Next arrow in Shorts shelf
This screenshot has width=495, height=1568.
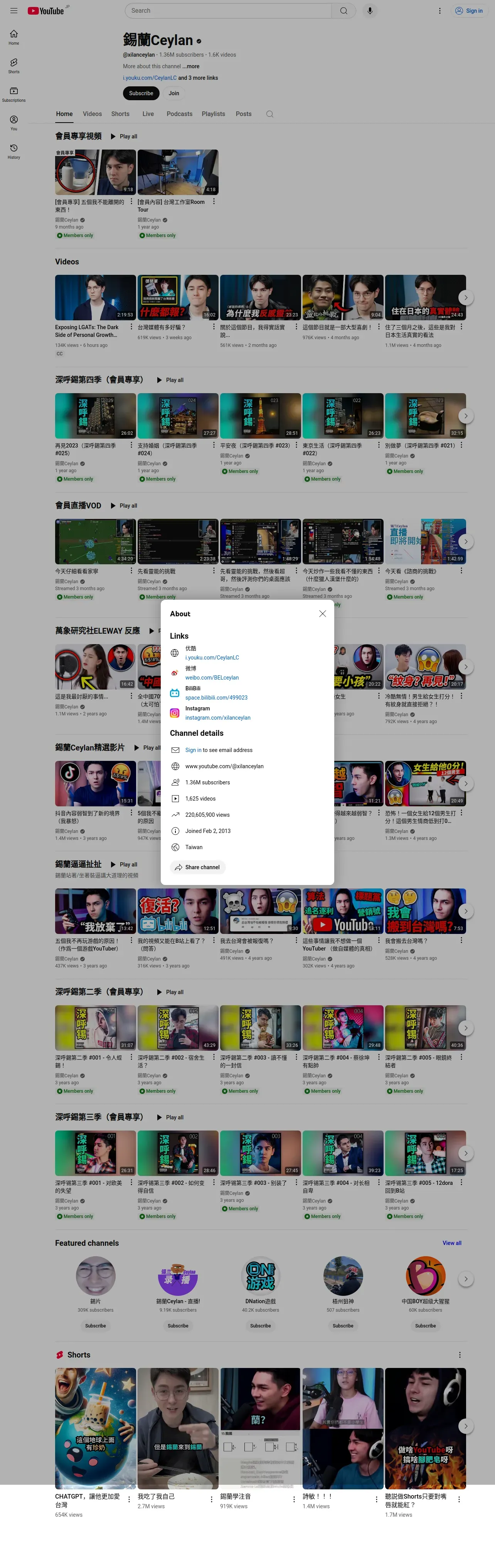[x=466, y=1425]
